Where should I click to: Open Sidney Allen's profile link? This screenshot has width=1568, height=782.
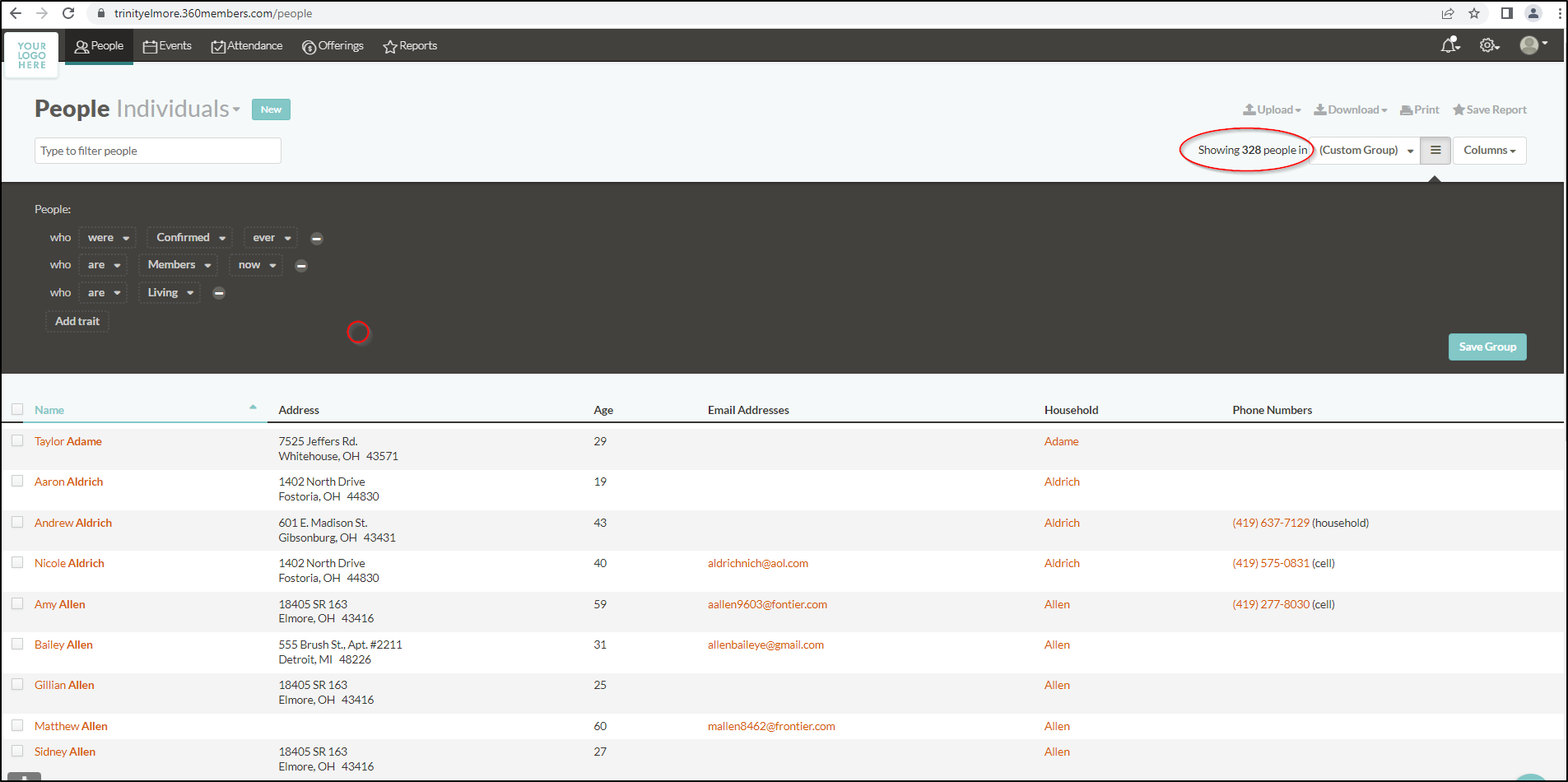point(65,752)
